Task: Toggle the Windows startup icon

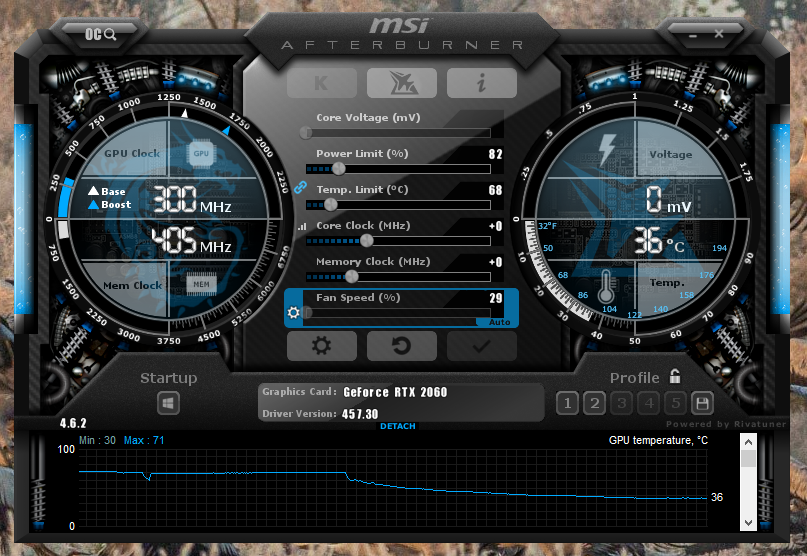Action: pyautogui.click(x=168, y=403)
